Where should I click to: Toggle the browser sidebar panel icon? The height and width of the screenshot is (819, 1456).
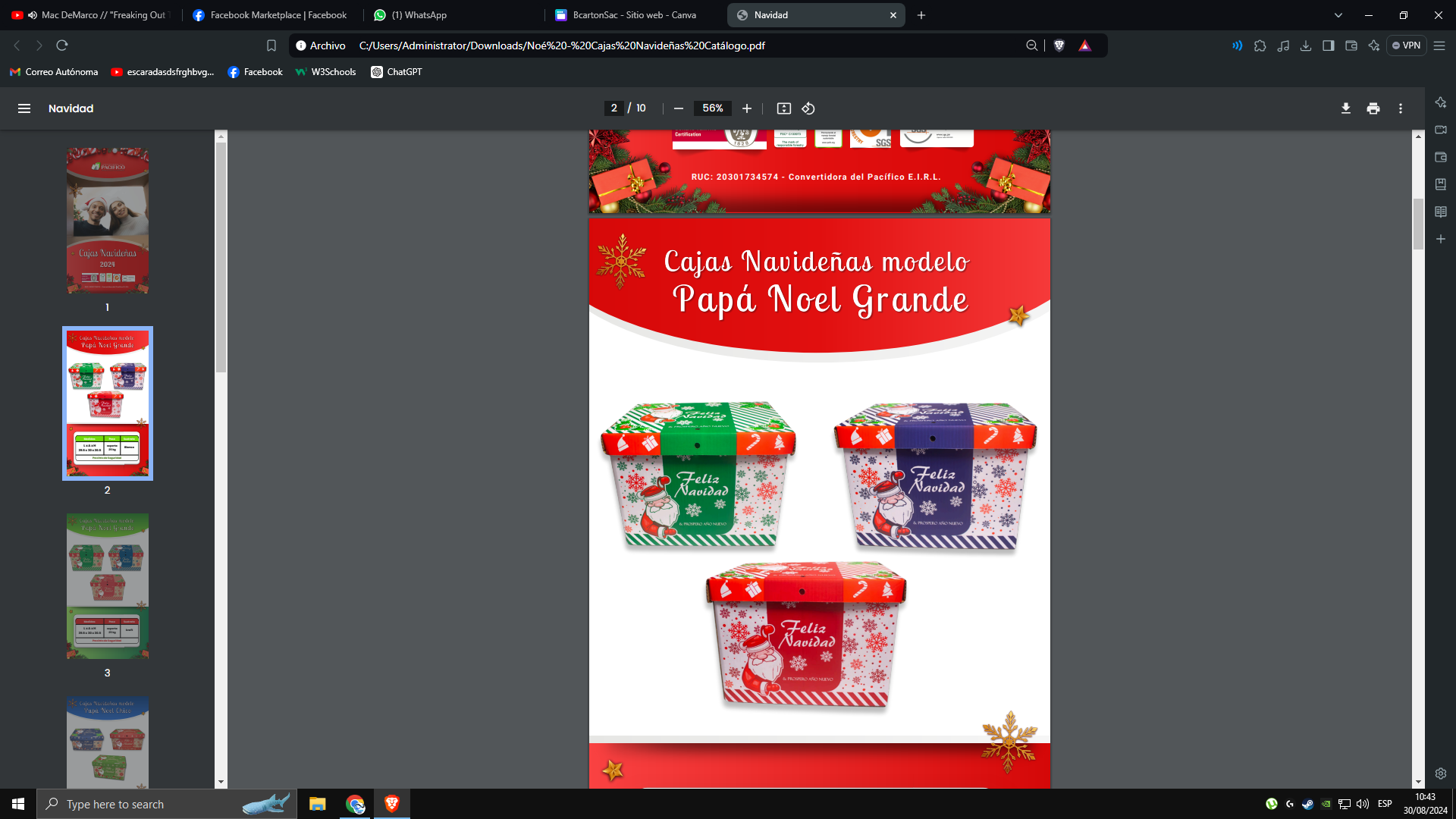[x=1328, y=45]
